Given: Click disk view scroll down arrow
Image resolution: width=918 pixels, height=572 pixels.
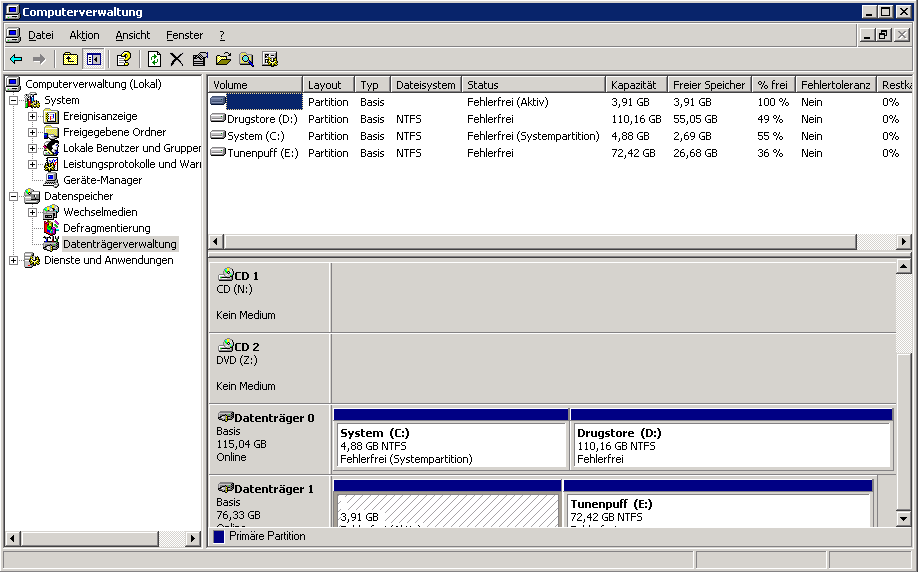Looking at the screenshot, I should [x=903, y=518].
